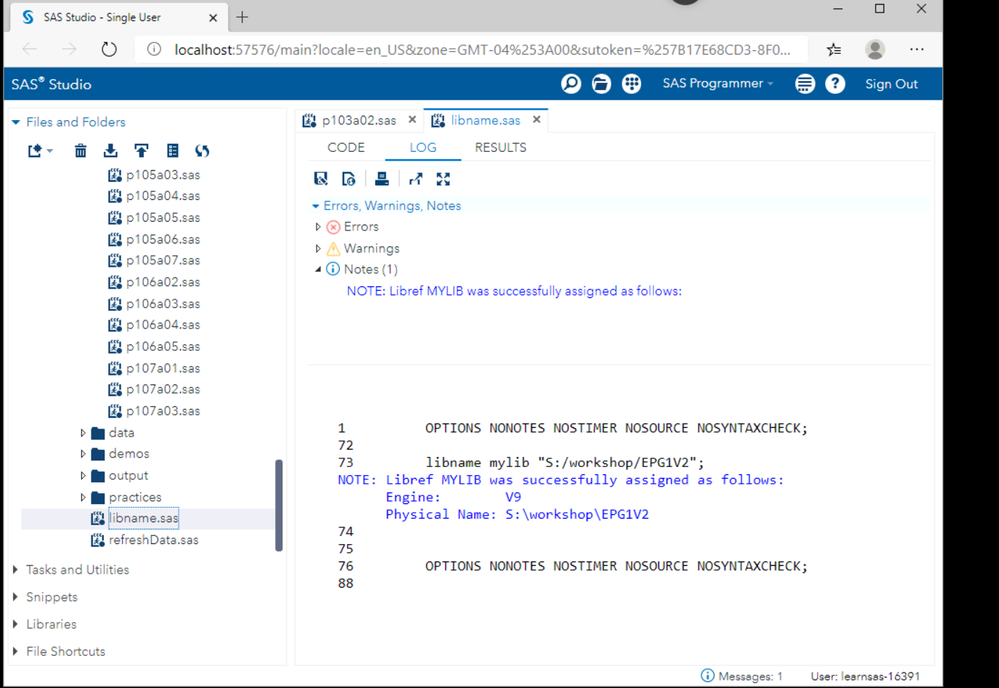Close the SAS Studio browser tab
This screenshot has height=688, width=999.
pos(213,18)
